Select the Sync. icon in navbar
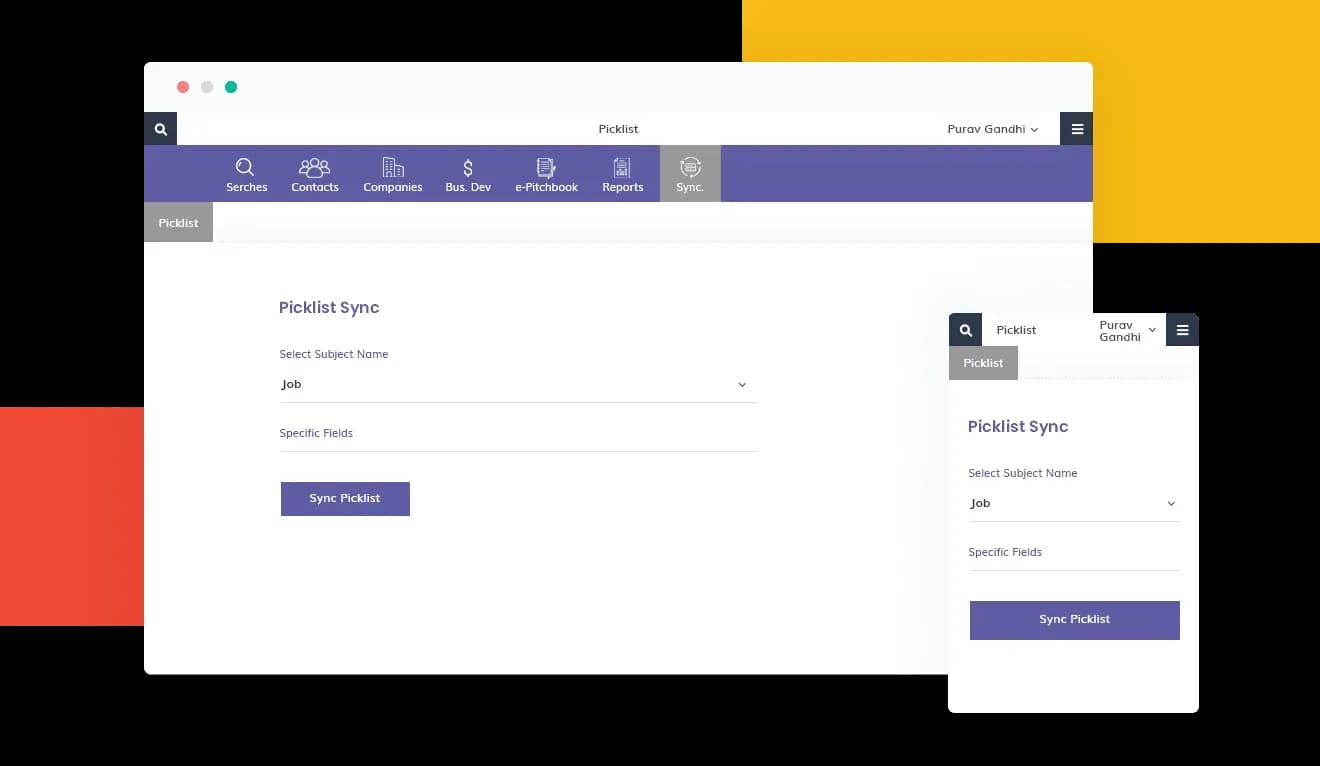Viewport: 1320px width, 766px height. (690, 167)
